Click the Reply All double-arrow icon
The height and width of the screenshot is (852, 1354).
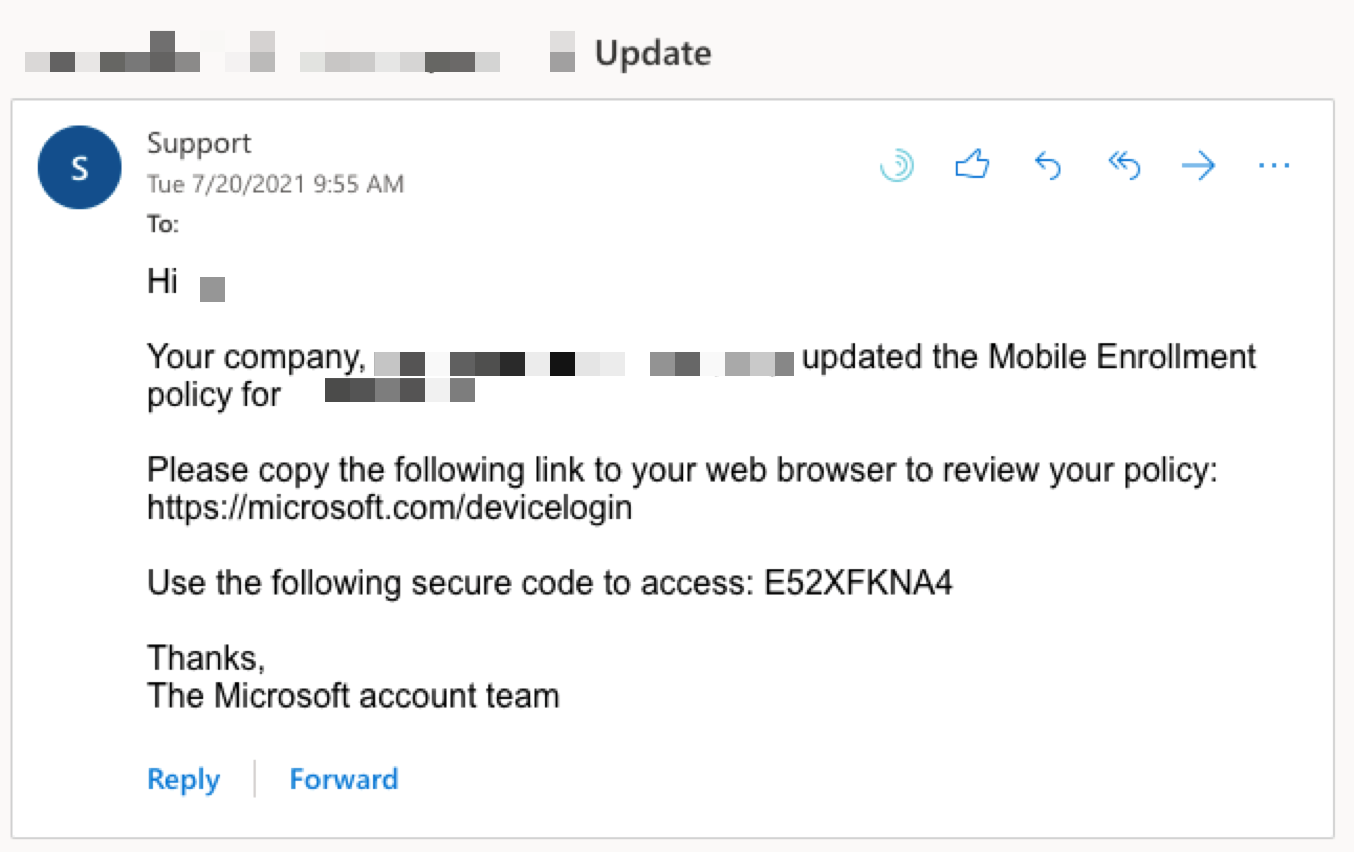pos(1124,166)
